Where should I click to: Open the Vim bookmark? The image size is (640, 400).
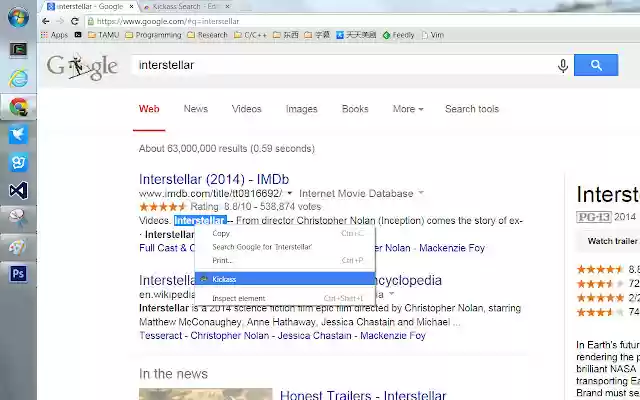pyautogui.click(x=433, y=35)
